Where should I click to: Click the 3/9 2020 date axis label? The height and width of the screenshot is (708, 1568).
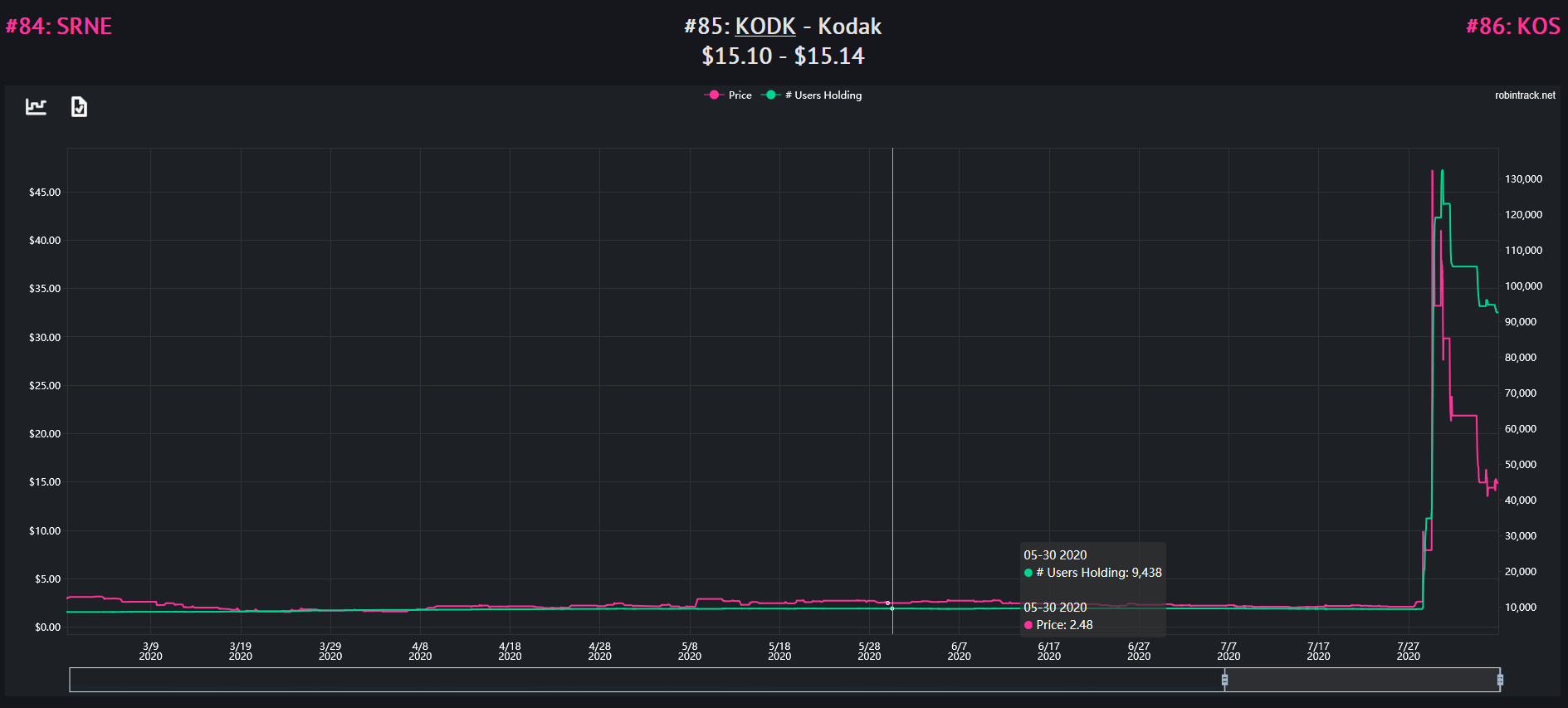[x=150, y=652]
